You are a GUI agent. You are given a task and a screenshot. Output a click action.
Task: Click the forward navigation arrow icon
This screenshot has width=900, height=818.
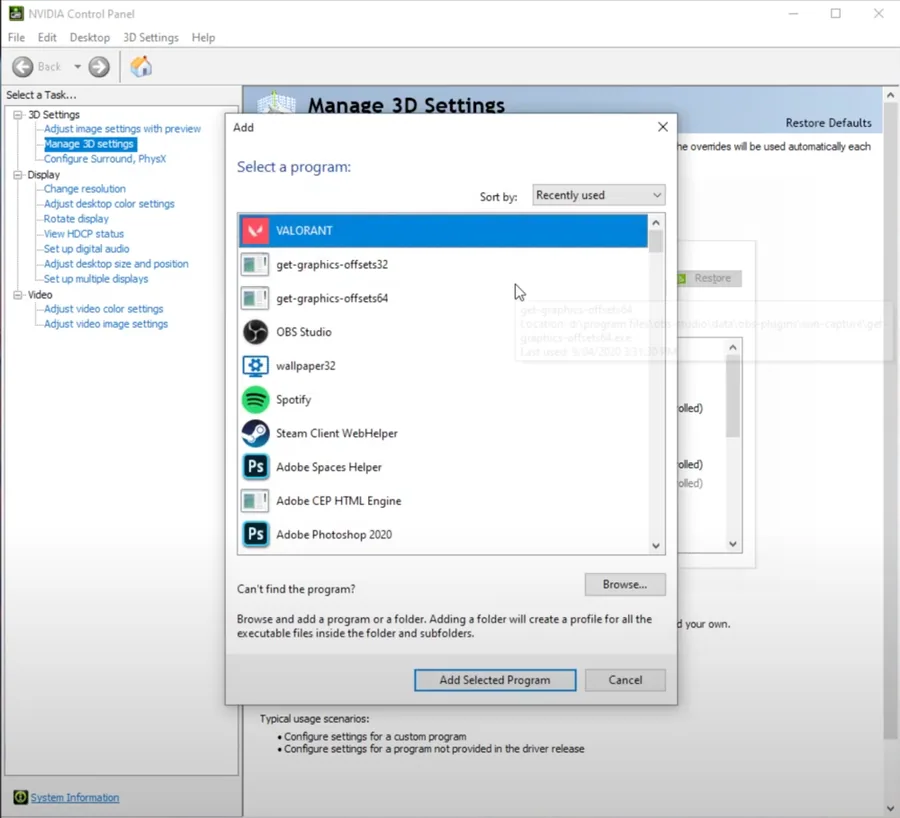click(99, 67)
